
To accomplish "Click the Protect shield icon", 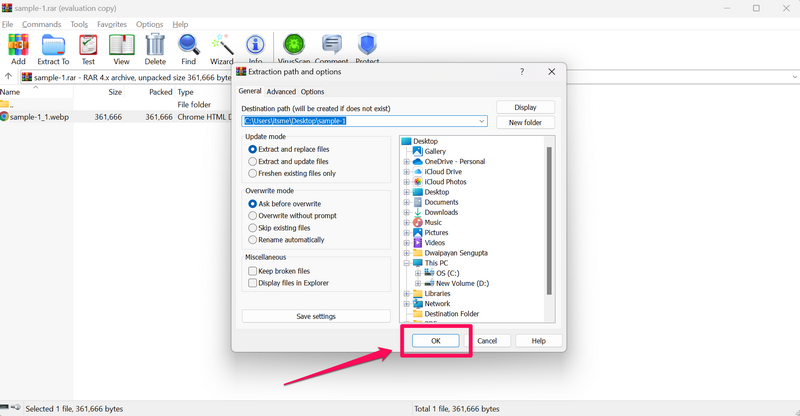I will pos(367,45).
